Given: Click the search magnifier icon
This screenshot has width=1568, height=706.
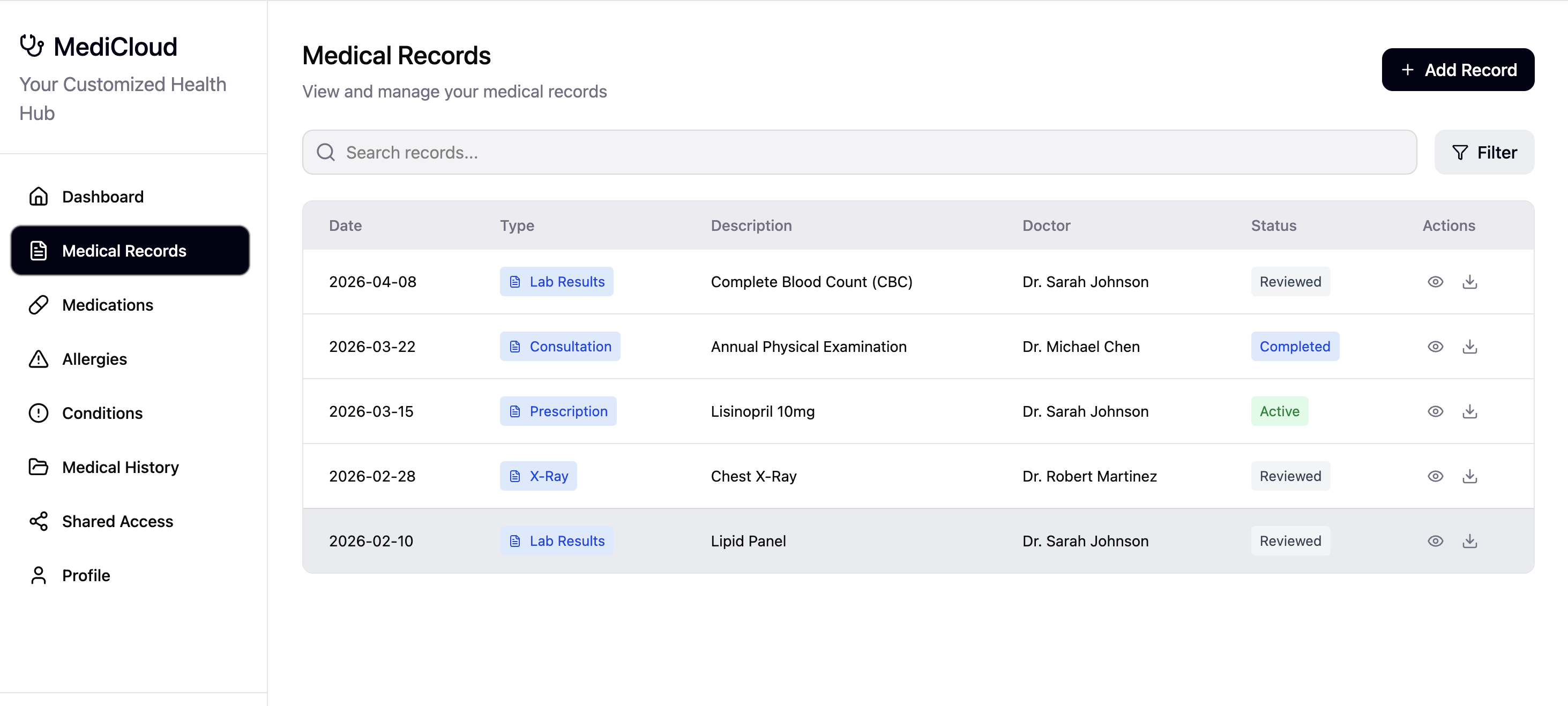Looking at the screenshot, I should point(326,152).
